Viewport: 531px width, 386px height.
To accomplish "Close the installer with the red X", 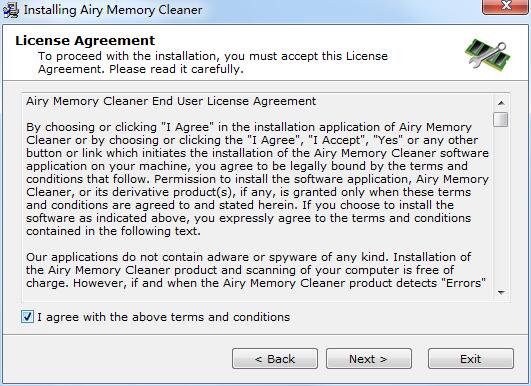I will click(x=506, y=6).
